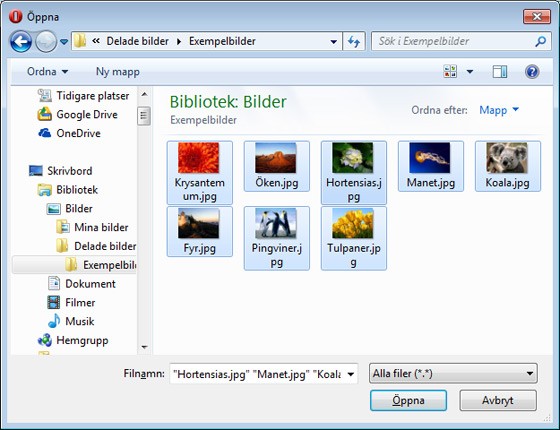Select Tidigare platser in sidebar
The width and height of the screenshot is (560, 430).
(x=83, y=96)
